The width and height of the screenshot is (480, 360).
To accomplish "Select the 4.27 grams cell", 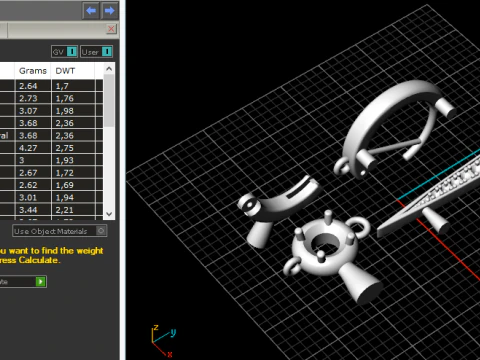I will (33, 148).
